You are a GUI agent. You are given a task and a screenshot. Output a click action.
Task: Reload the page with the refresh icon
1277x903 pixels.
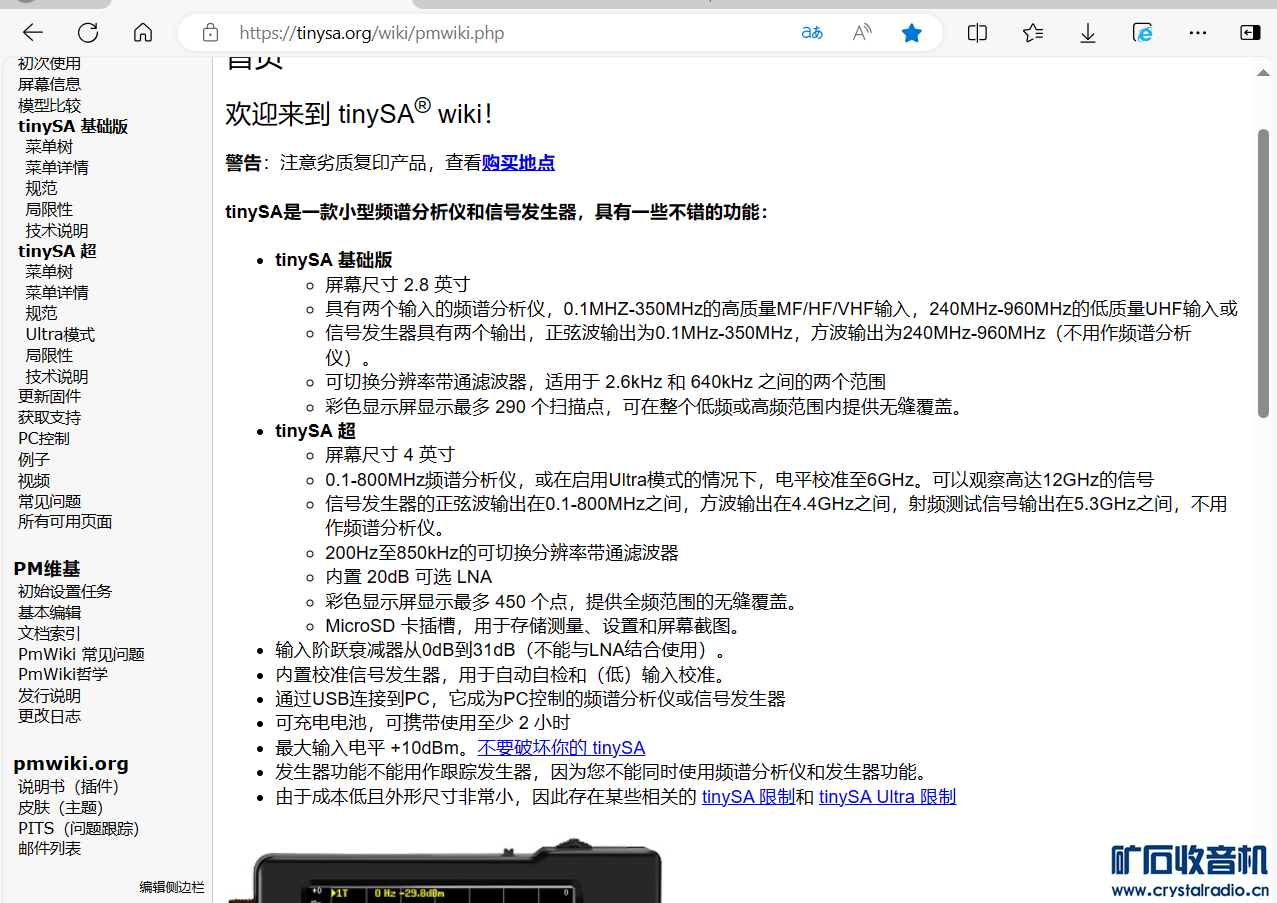coord(88,33)
